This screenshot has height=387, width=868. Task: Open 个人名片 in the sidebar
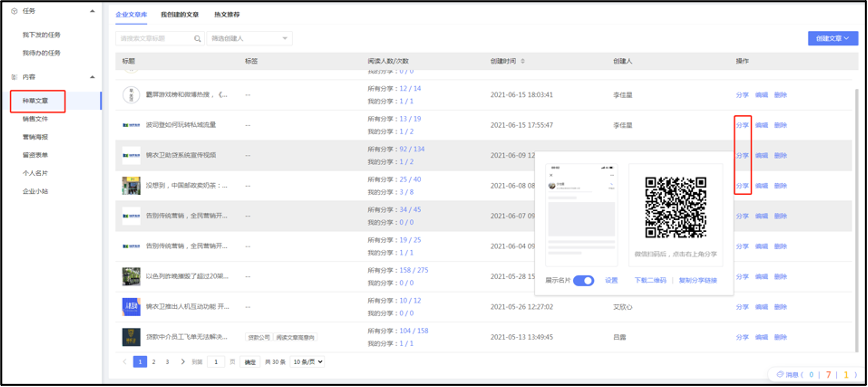(x=35, y=173)
